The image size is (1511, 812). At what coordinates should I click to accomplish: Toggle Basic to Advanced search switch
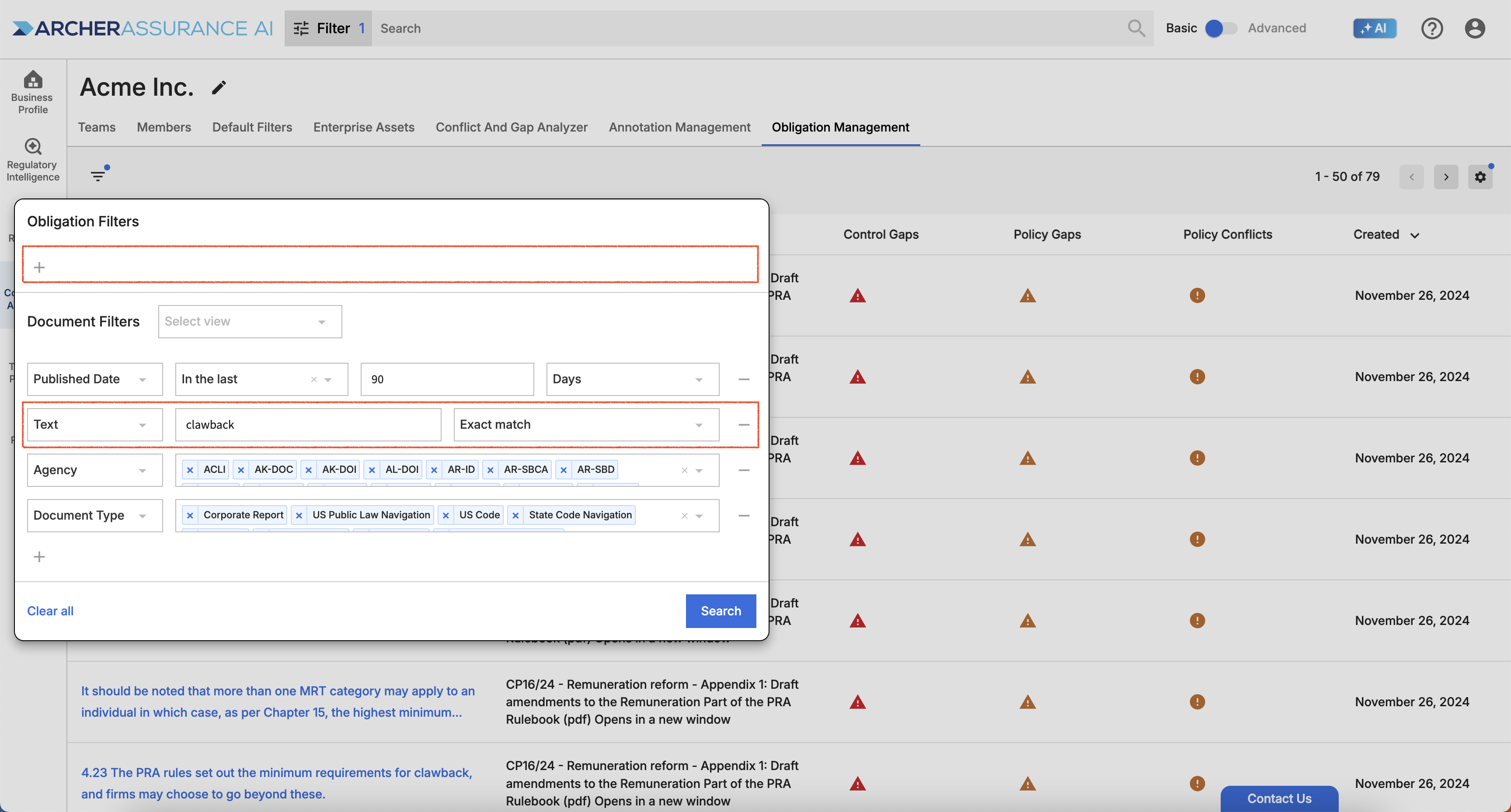[1220, 28]
